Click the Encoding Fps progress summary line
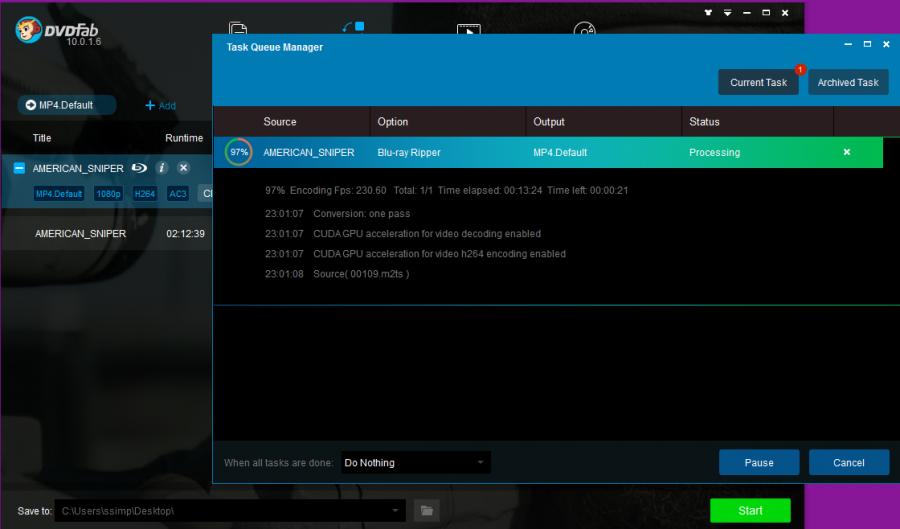Image resolution: width=900 pixels, height=529 pixels. tap(447, 190)
